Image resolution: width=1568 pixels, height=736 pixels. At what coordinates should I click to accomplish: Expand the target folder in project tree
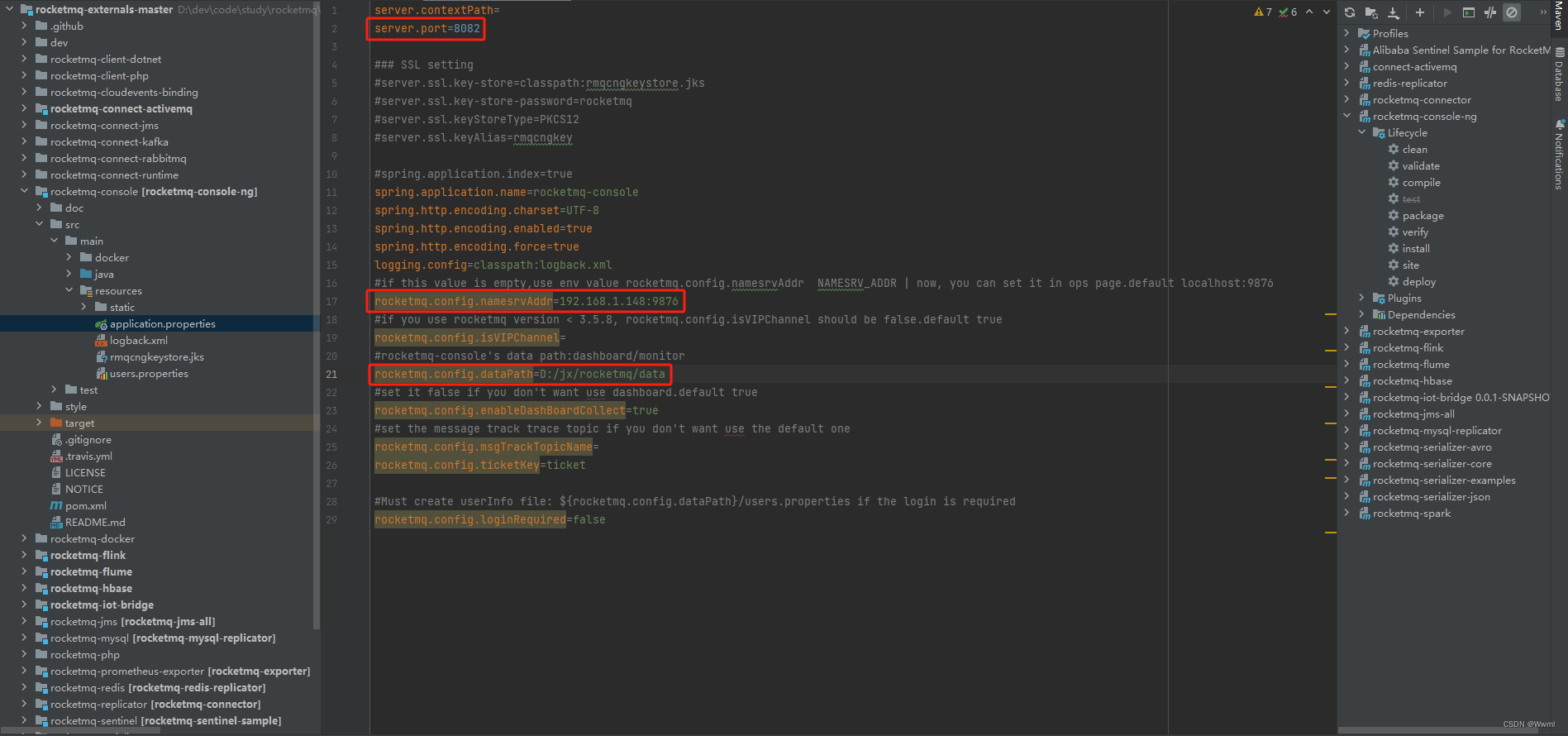pyautogui.click(x=39, y=423)
